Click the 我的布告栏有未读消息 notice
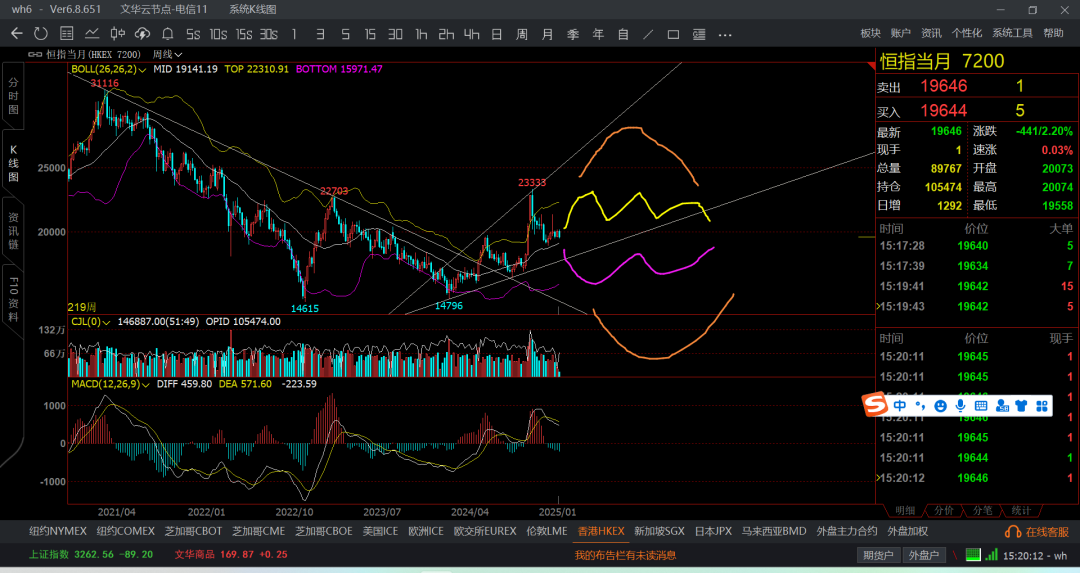 point(625,555)
